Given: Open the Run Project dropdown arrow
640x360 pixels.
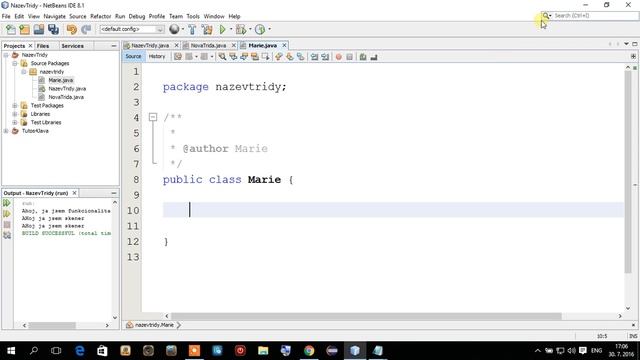Looking at the screenshot, I should tap(231, 29).
